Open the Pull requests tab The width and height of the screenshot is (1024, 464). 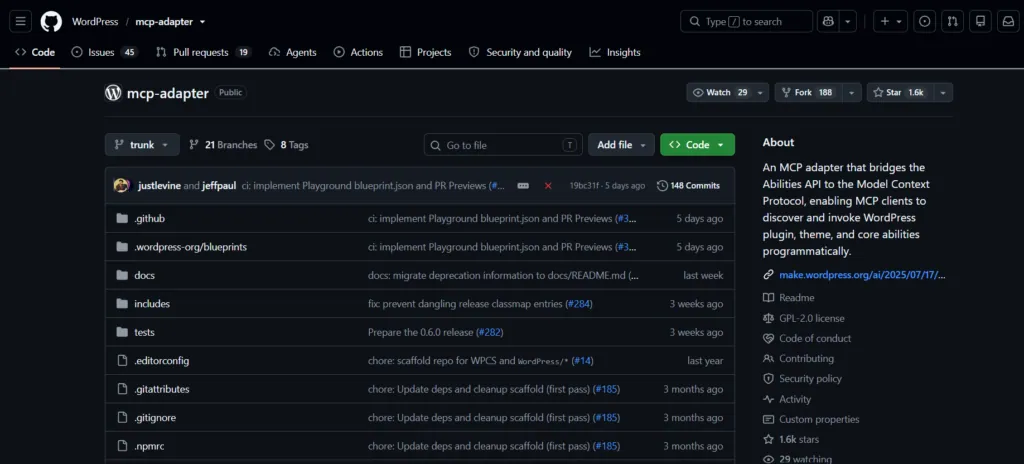click(x=204, y=52)
